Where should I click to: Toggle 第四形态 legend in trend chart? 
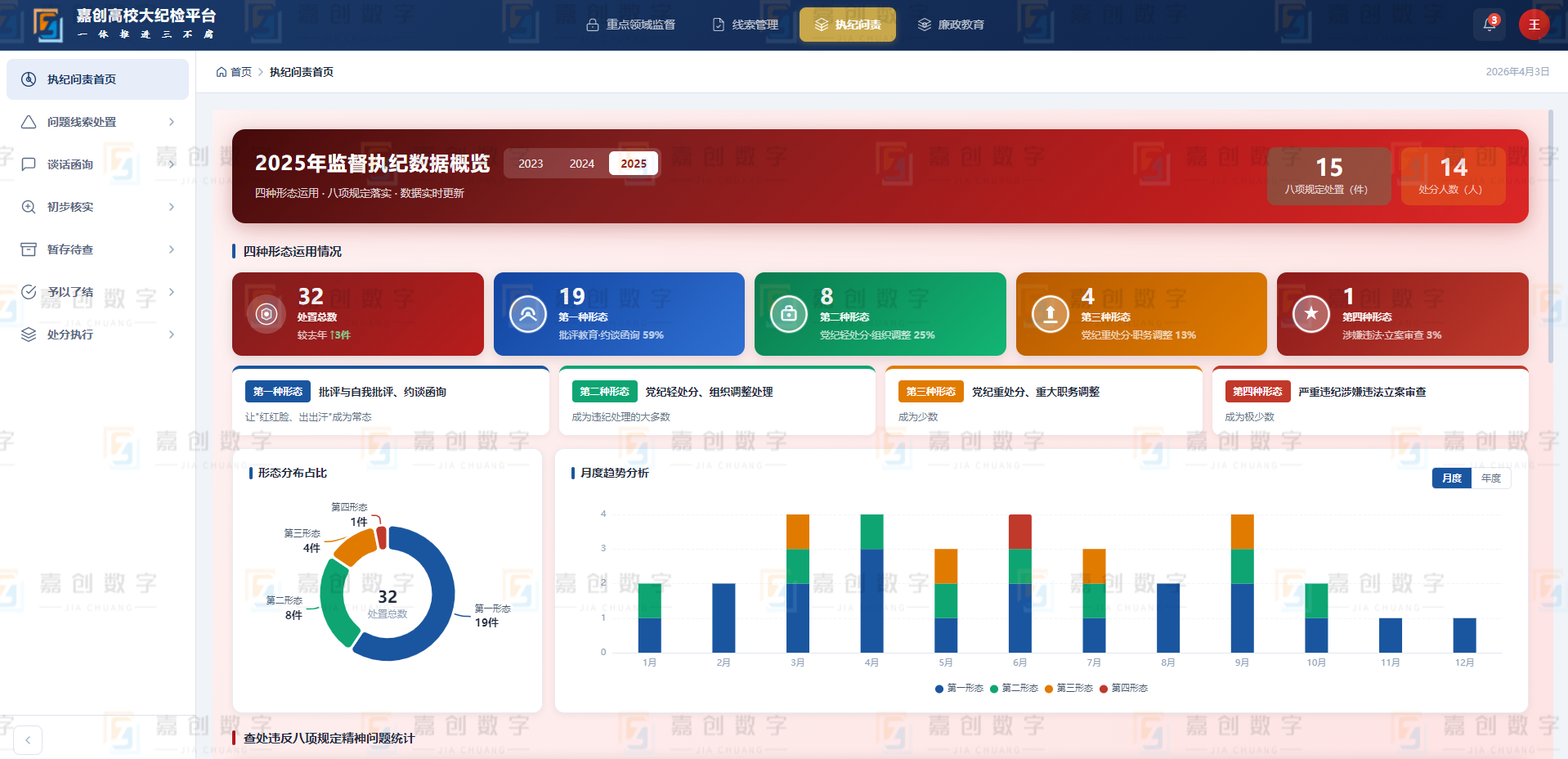(1123, 689)
